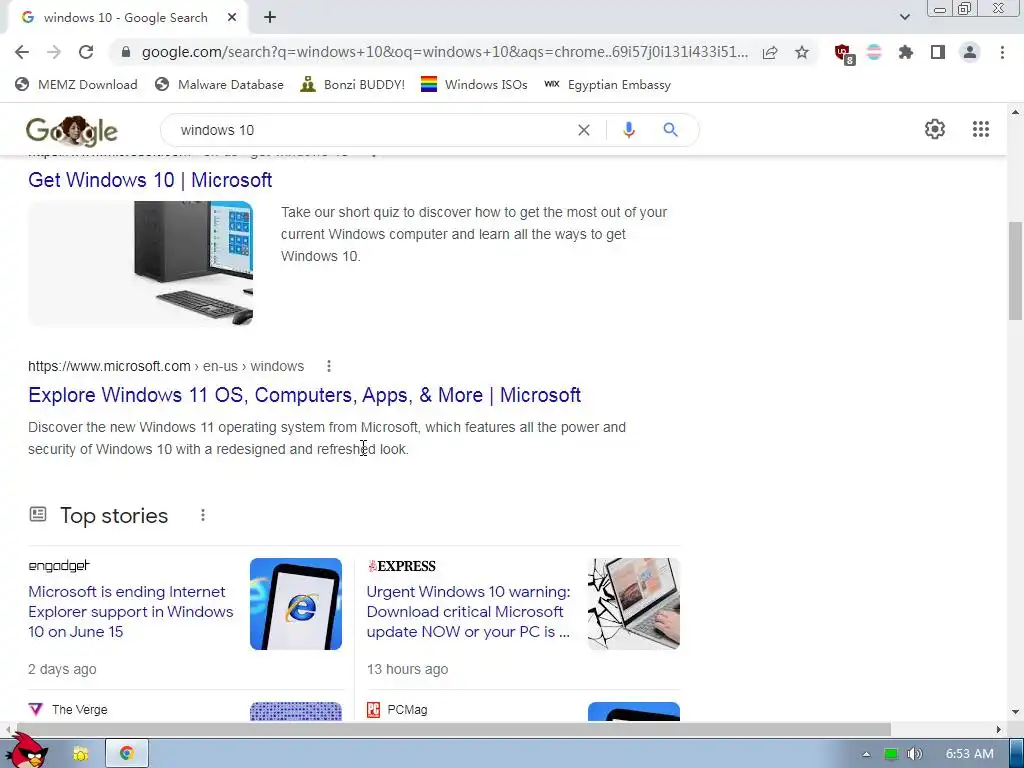Screen dimensions: 1024x768
Task: Clear the search box with X
Action: pyautogui.click(x=584, y=130)
